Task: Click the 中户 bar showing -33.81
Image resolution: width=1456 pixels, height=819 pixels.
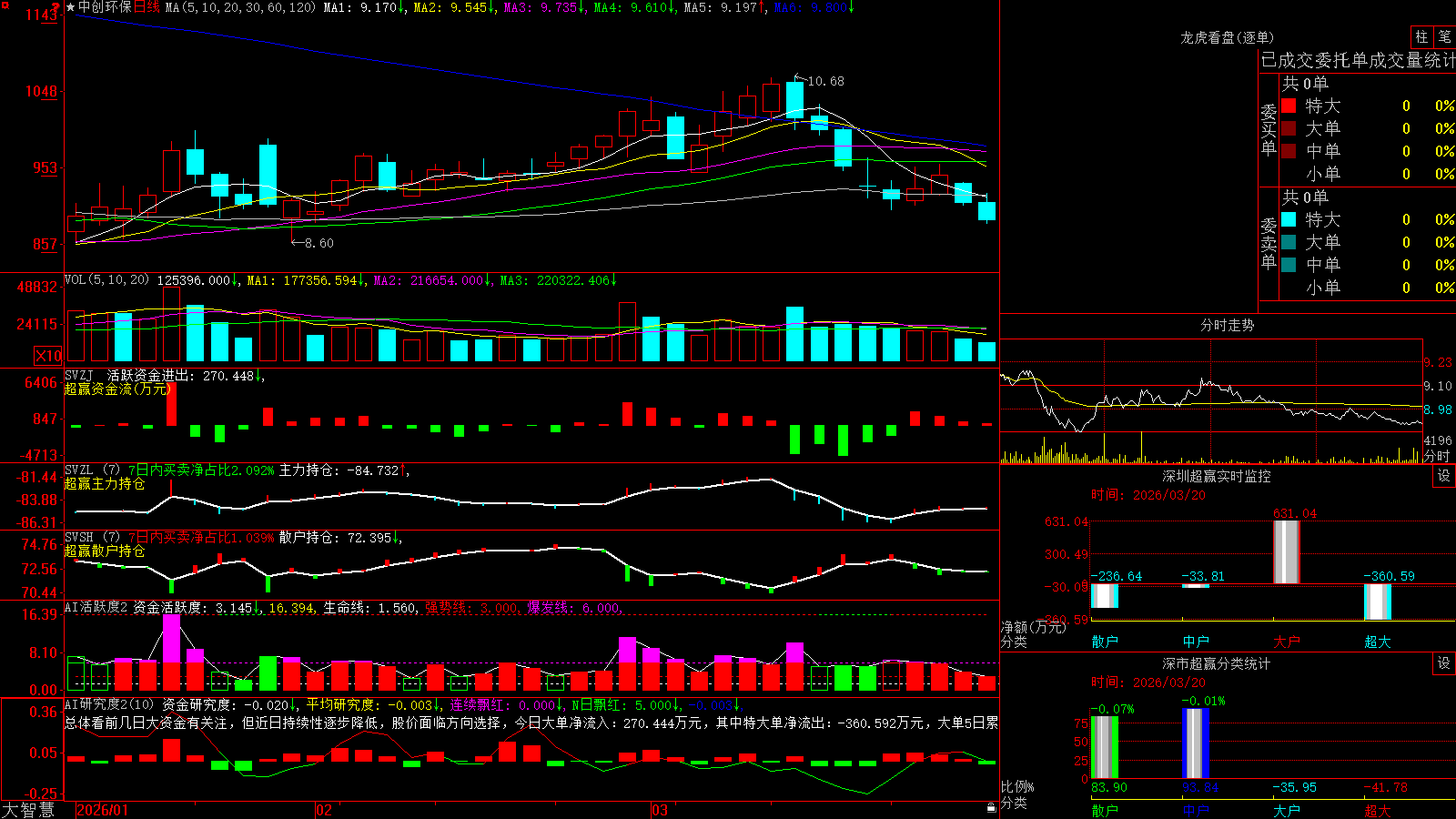Action: [x=1196, y=586]
